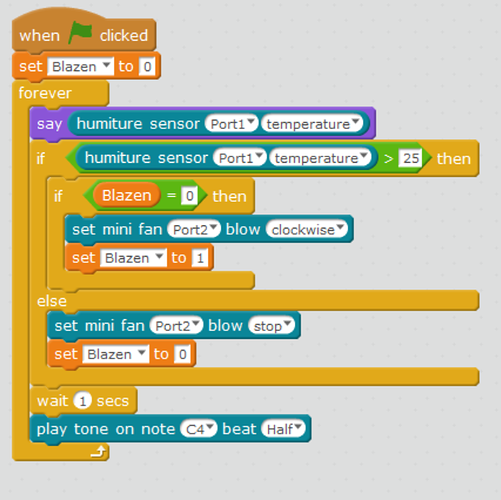Open Port2 dropdown in the stop fan block
The width and height of the screenshot is (501, 500).
click(x=176, y=326)
